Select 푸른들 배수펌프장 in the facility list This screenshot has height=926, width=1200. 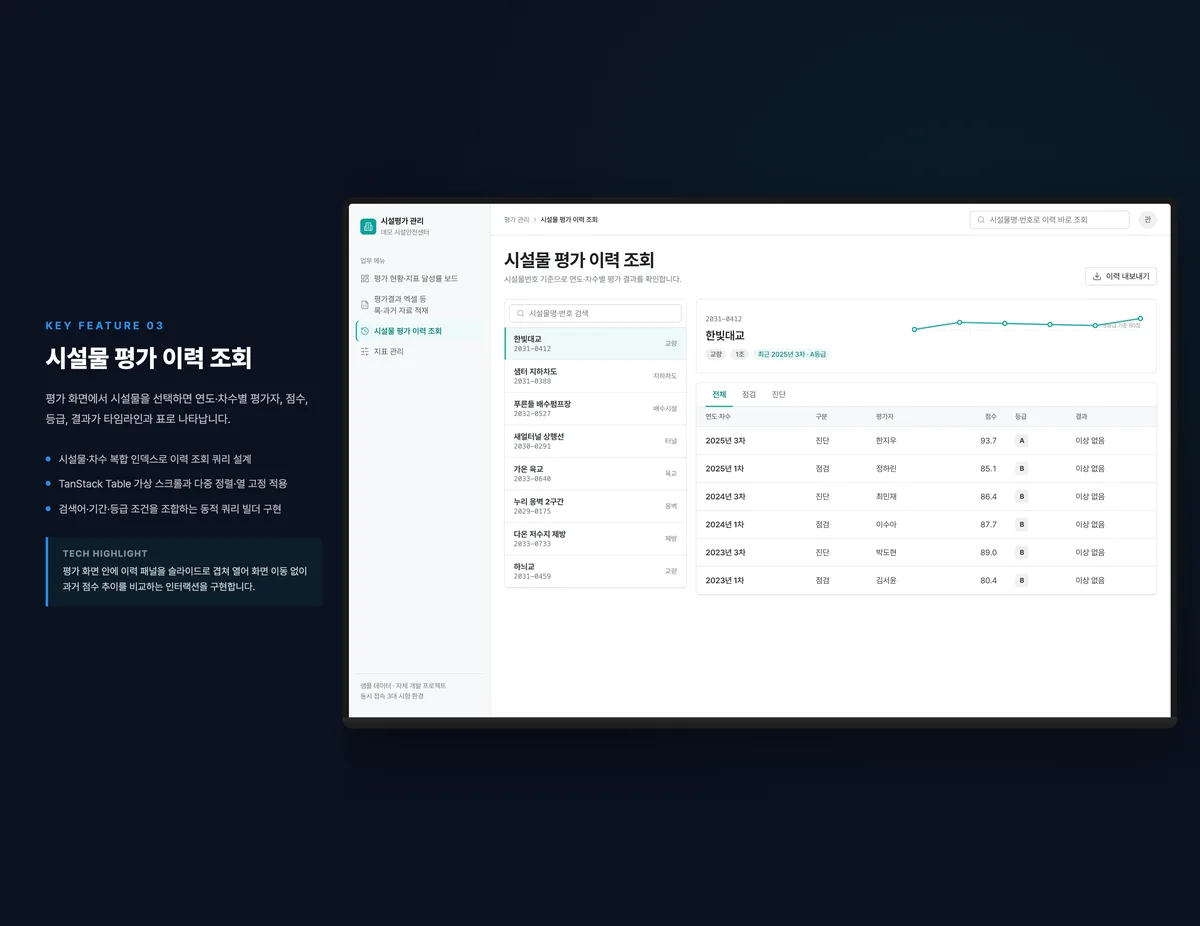pyautogui.click(x=595, y=409)
